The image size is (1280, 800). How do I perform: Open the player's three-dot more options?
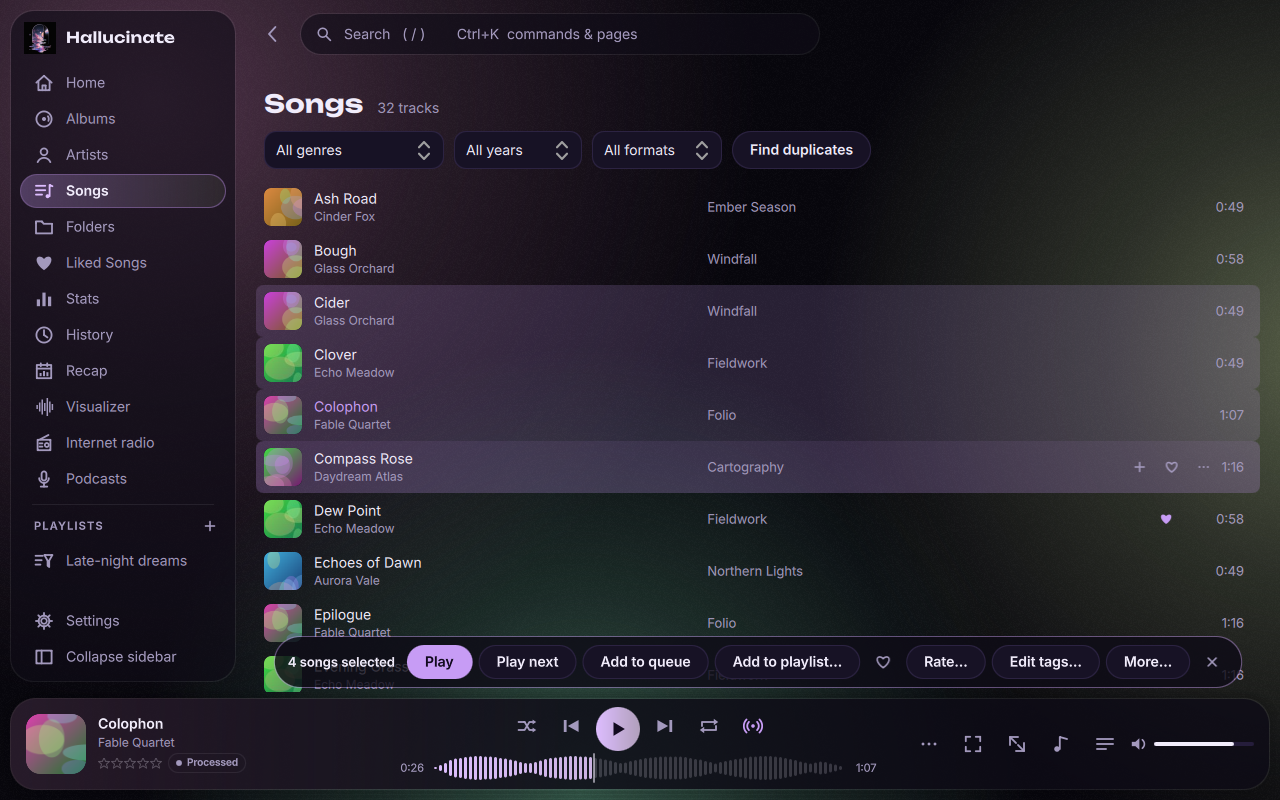click(x=929, y=744)
